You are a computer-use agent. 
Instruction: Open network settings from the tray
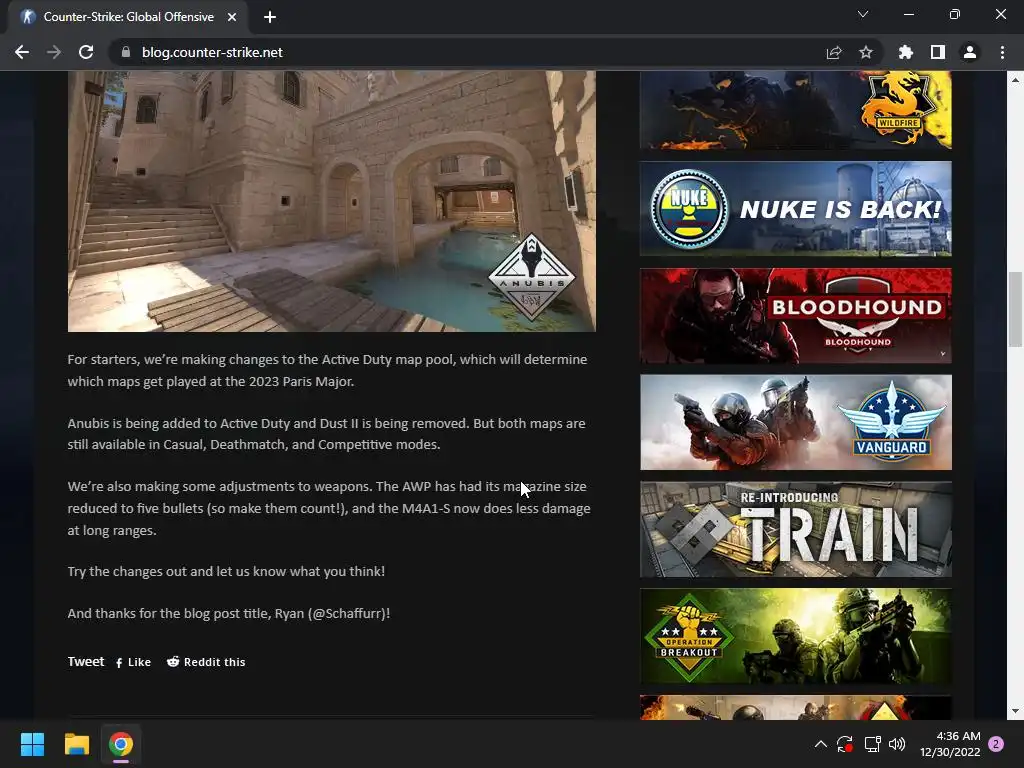tap(872, 744)
